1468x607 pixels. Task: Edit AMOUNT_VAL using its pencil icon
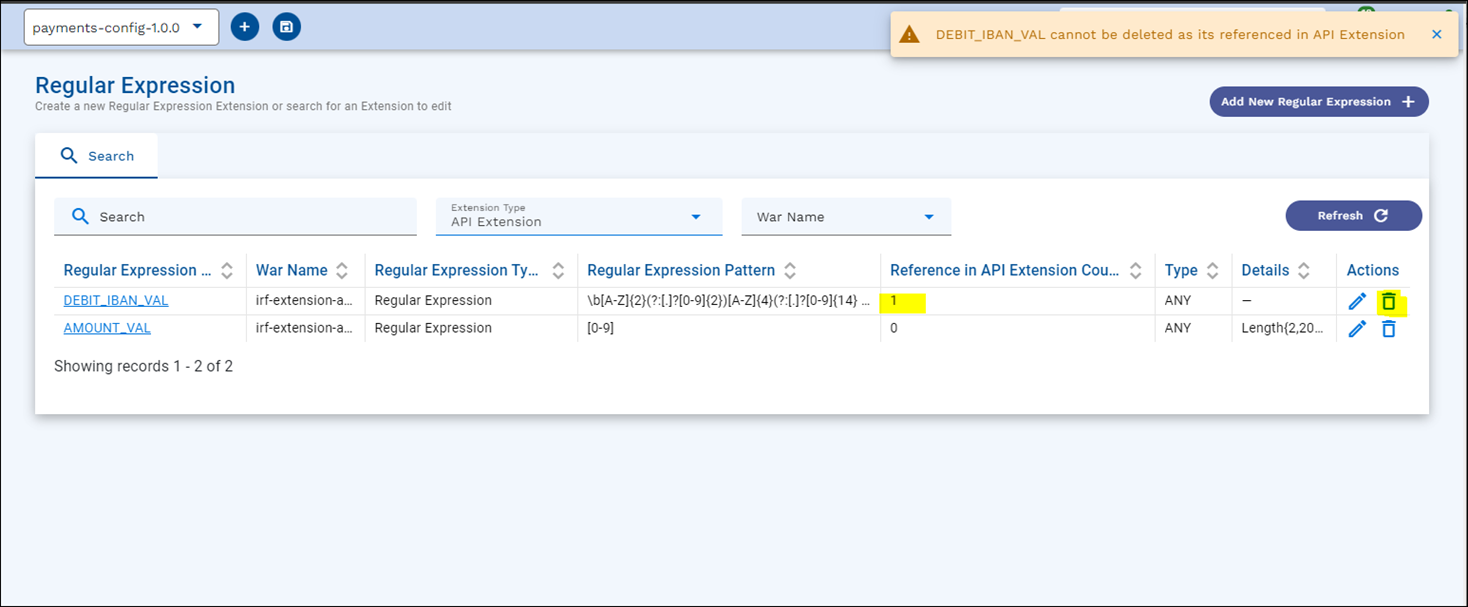tap(1357, 328)
